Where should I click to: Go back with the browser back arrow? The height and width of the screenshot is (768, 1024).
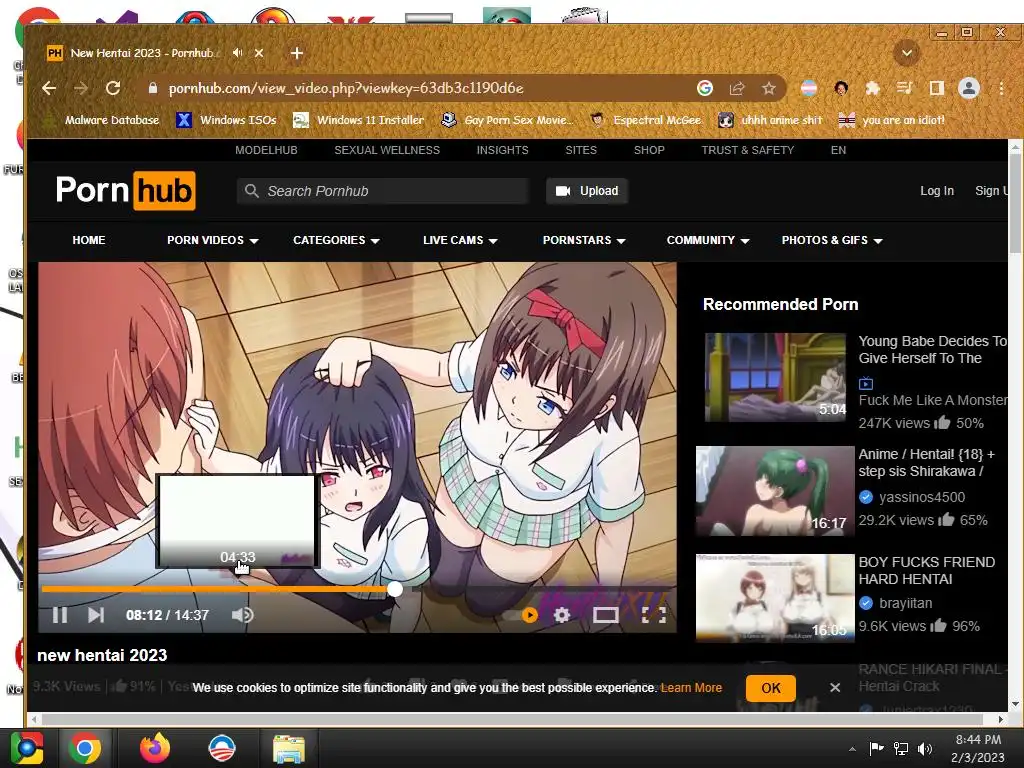coord(49,88)
